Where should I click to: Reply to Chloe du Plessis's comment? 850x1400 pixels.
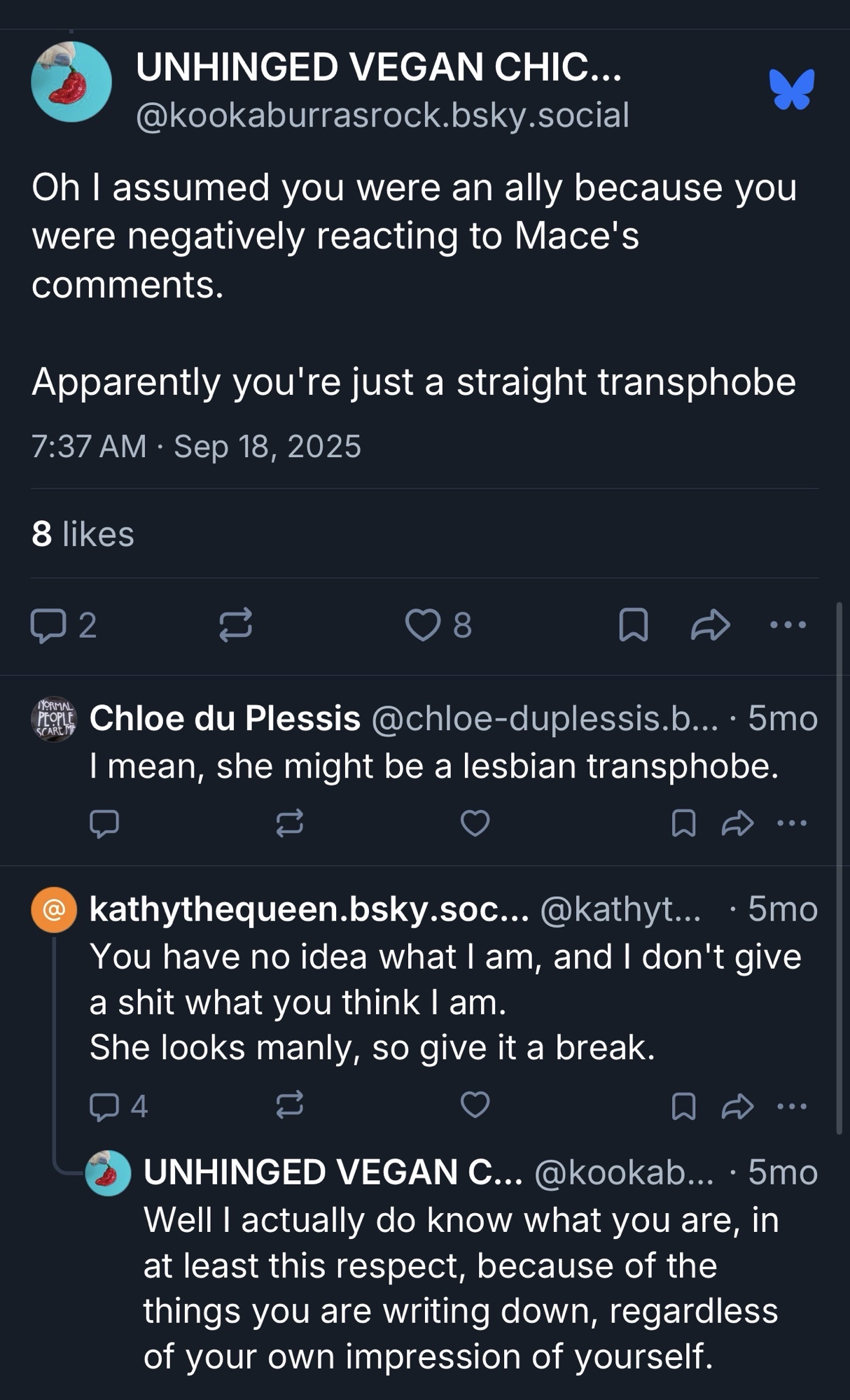point(104,823)
